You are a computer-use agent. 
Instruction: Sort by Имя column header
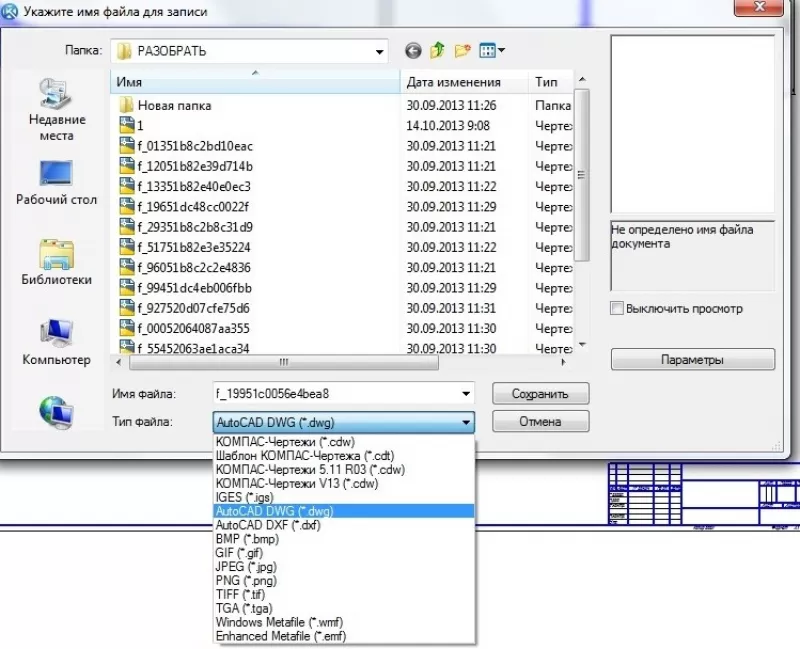pos(255,82)
